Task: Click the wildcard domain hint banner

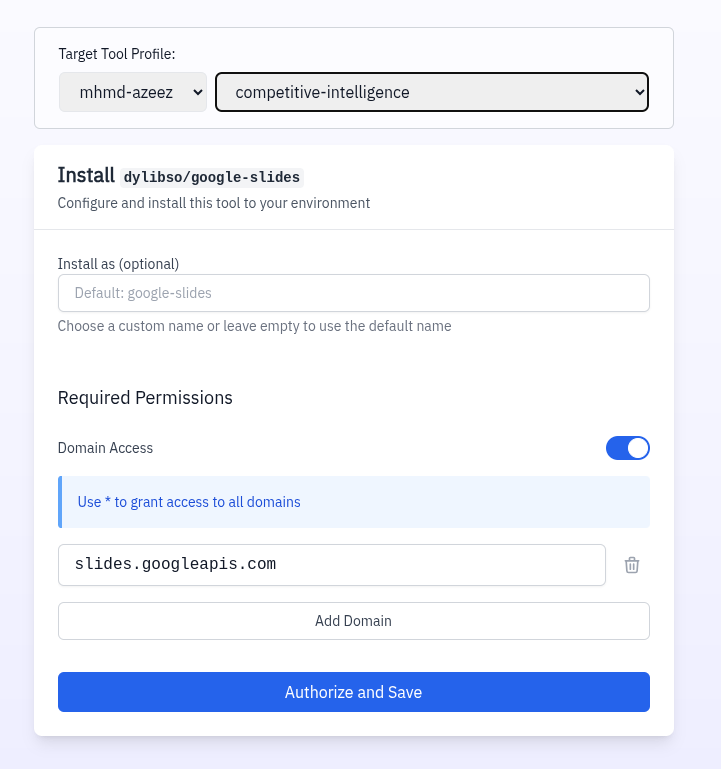Action: [353, 502]
